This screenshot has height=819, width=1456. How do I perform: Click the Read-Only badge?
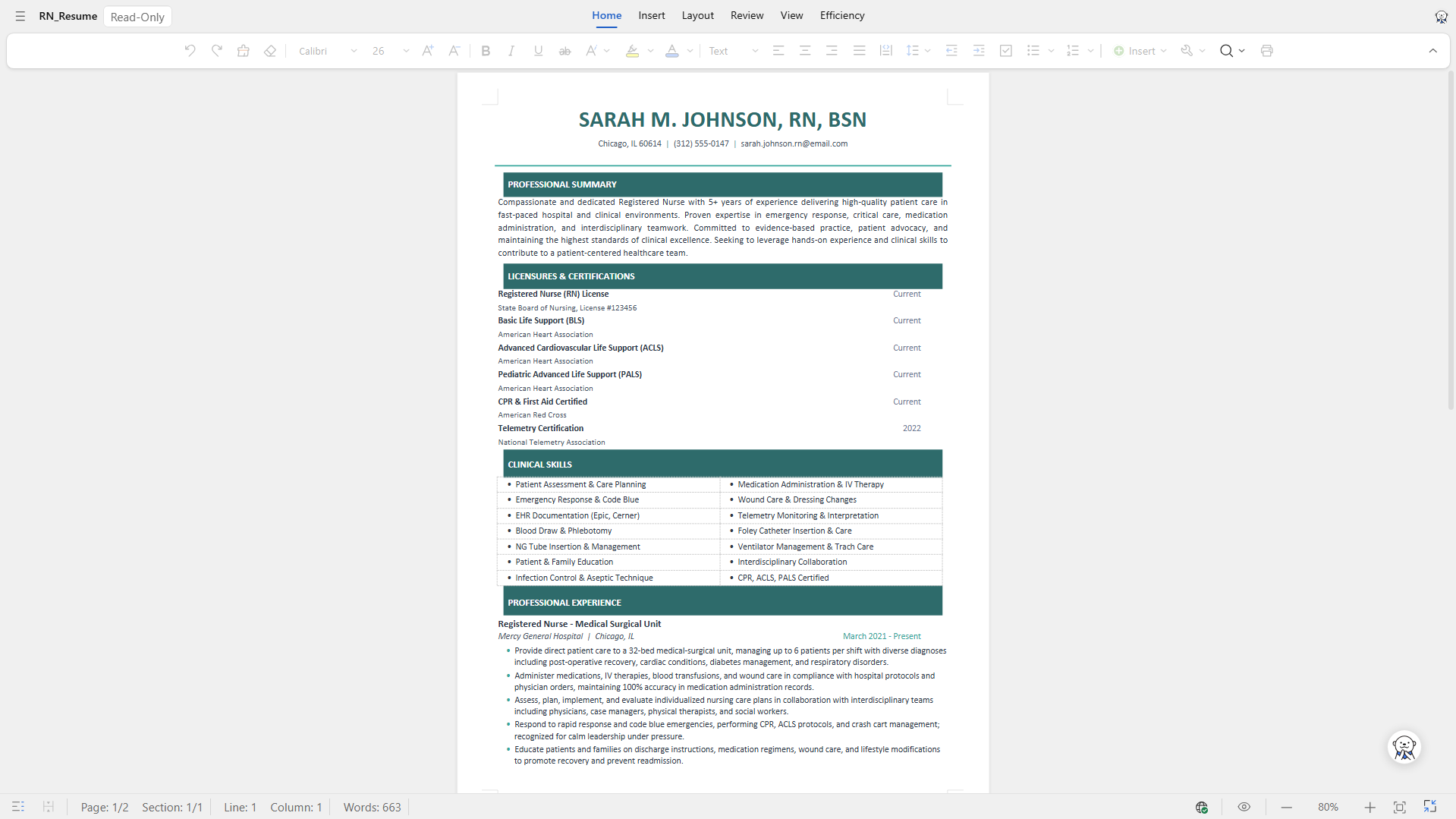(x=137, y=17)
